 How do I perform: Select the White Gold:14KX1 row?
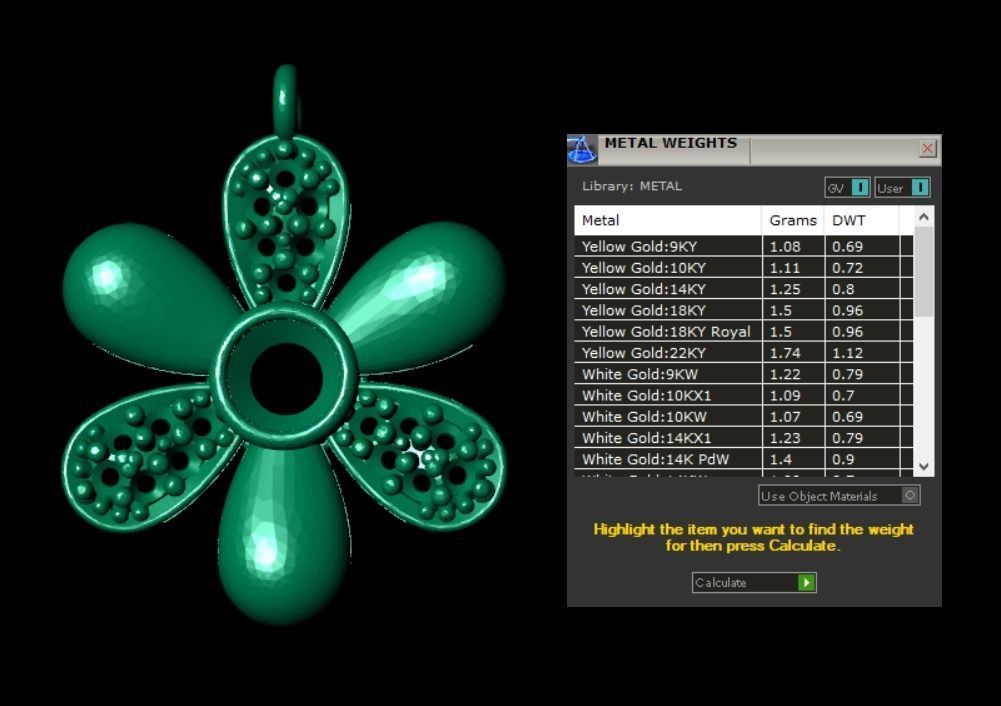pyautogui.click(x=744, y=438)
